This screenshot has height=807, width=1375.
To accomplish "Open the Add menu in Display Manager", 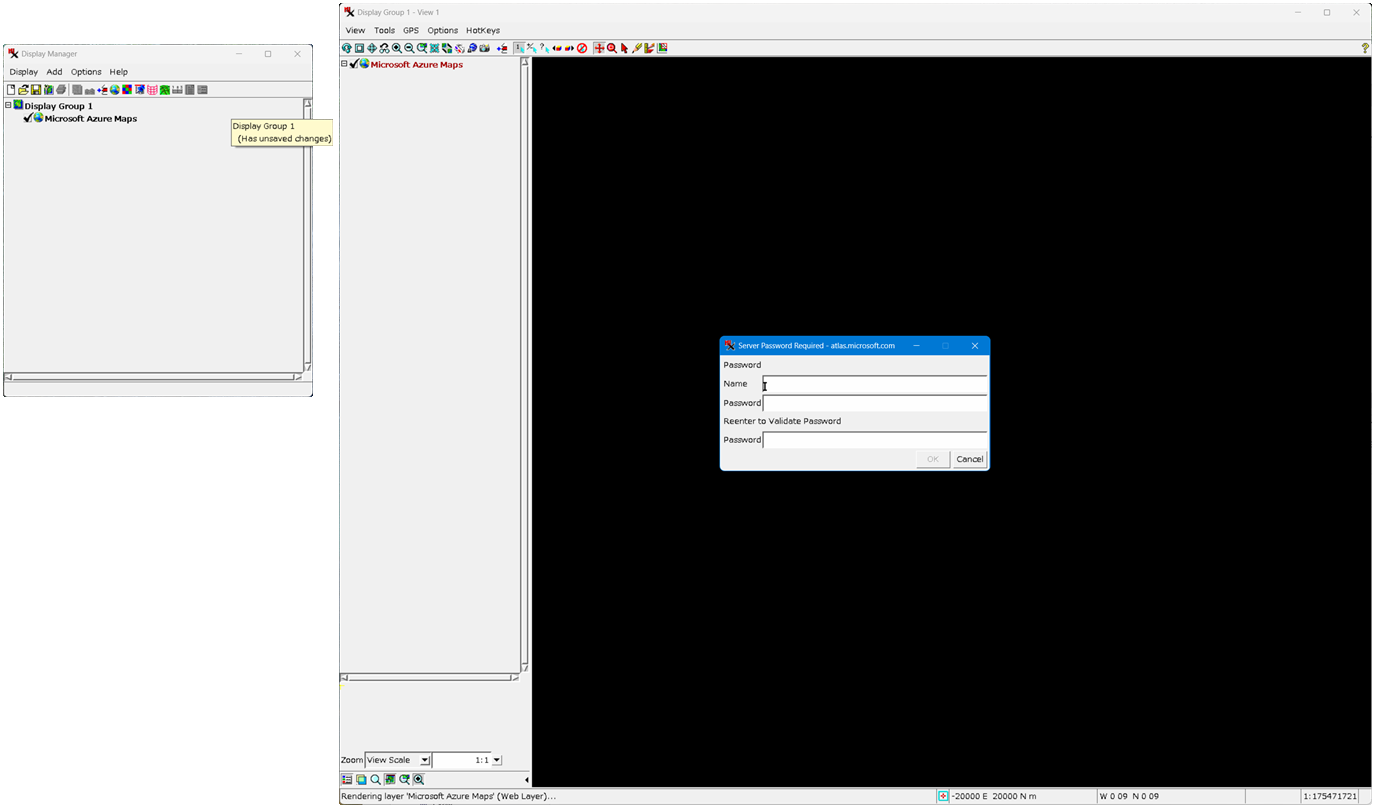I will coord(54,72).
